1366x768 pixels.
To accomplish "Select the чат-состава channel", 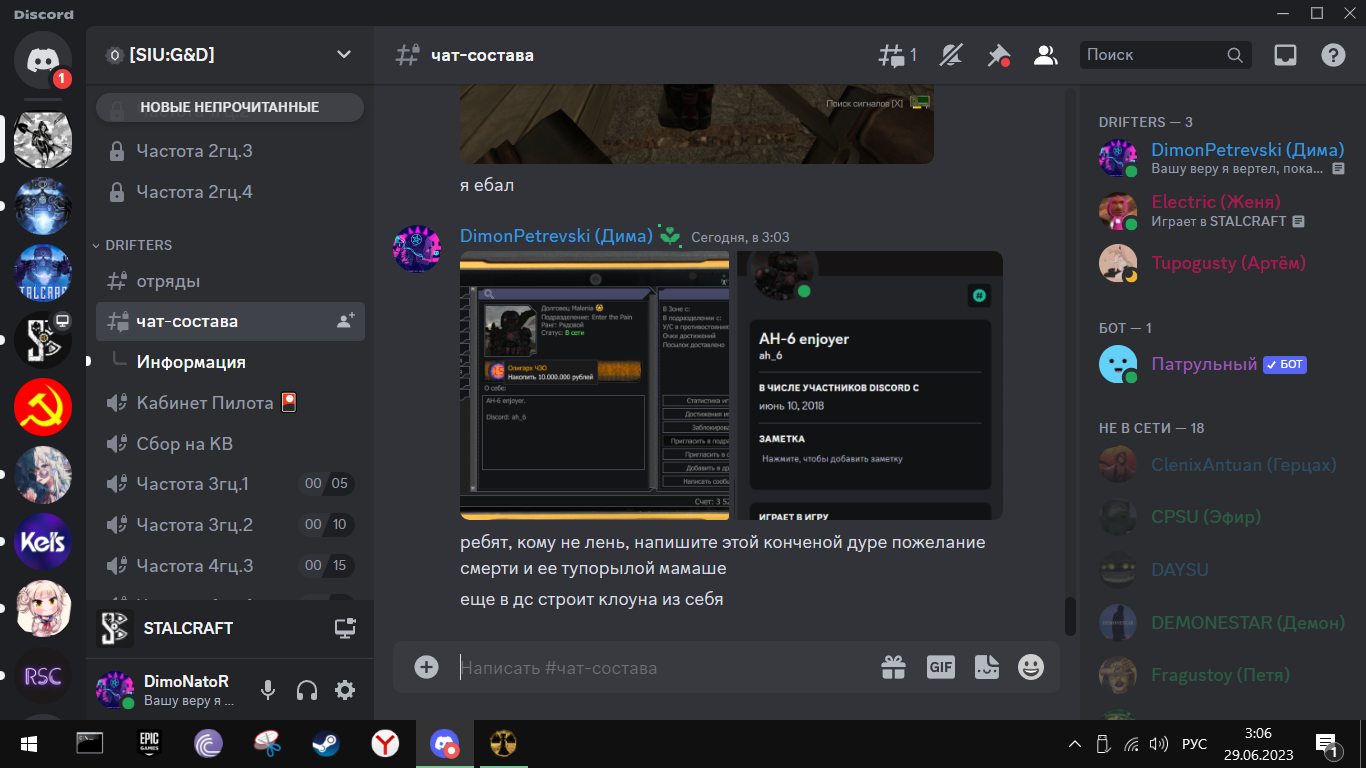I will coord(230,321).
